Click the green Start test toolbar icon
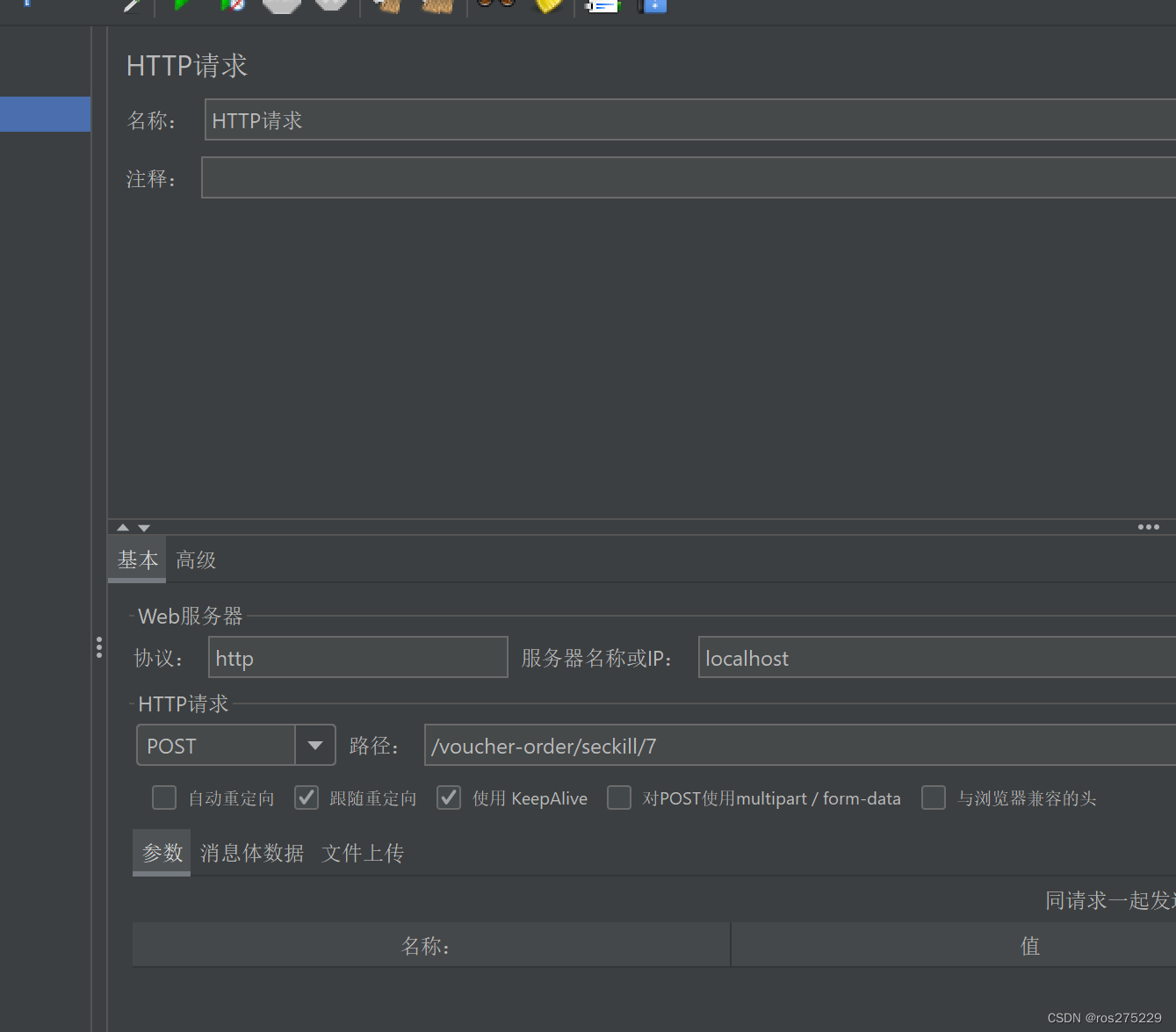The width and height of the screenshot is (1176, 1032). (x=183, y=4)
